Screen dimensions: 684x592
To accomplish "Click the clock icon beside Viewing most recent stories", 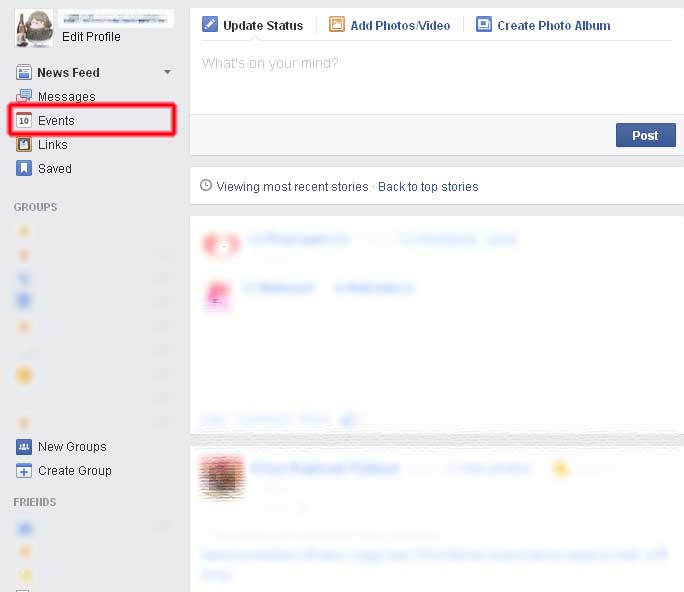I will pyautogui.click(x=206, y=185).
